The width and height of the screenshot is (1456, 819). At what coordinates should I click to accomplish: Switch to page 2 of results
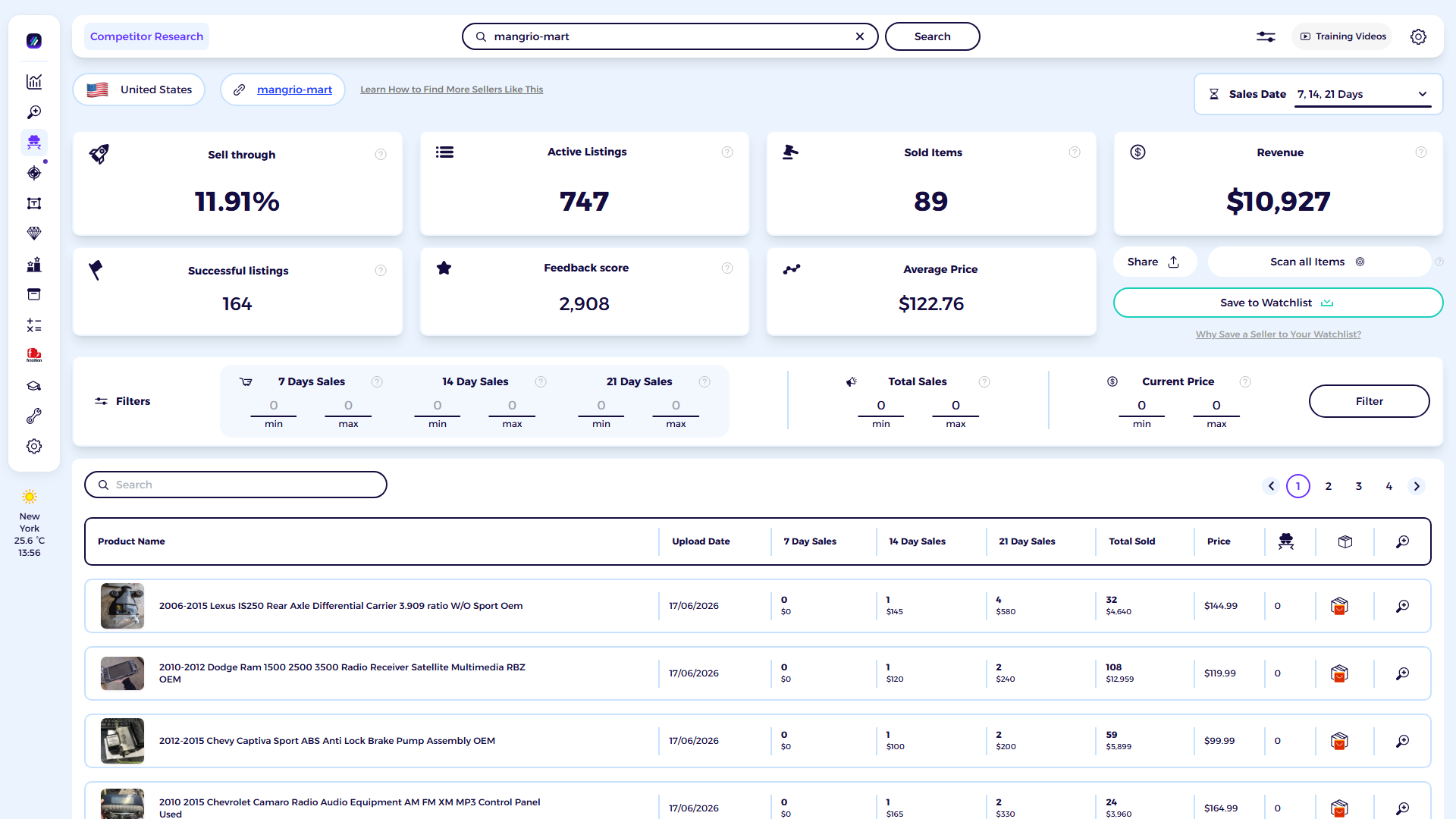pos(1329,486)
